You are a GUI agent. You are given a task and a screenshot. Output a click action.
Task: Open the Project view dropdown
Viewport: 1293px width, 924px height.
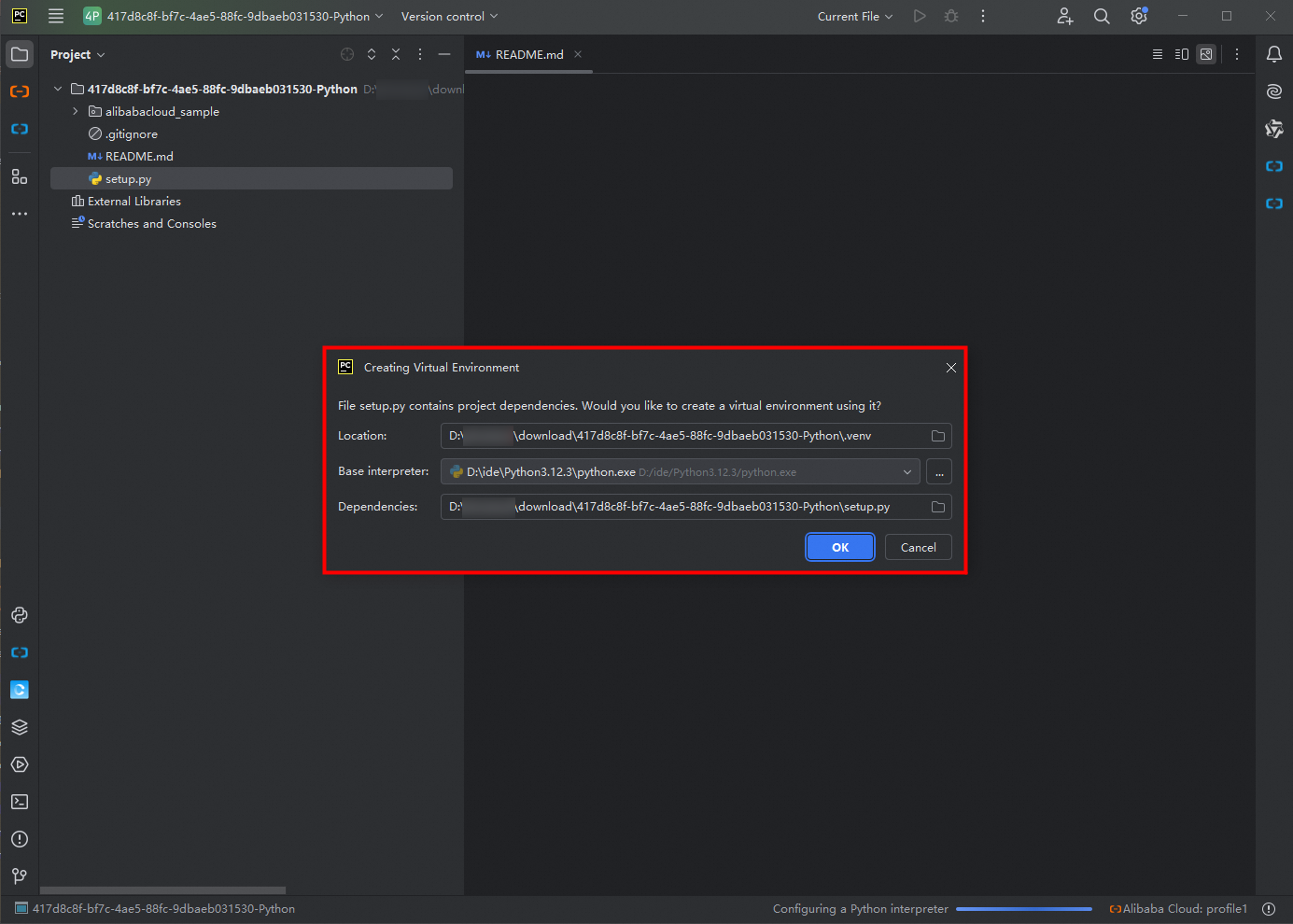(x=77, y=54)
